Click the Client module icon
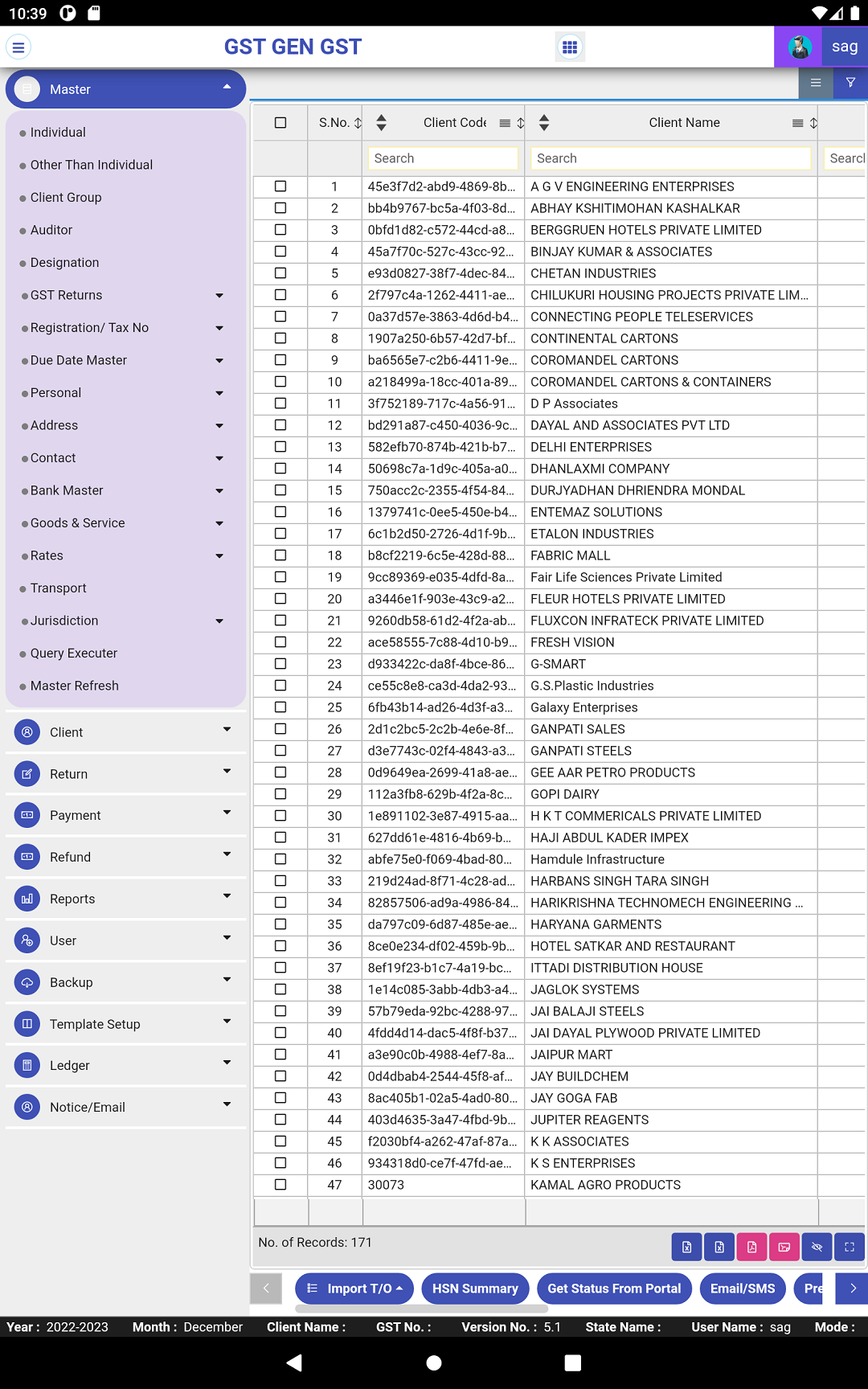868x1389 pixels. point(27,732)
